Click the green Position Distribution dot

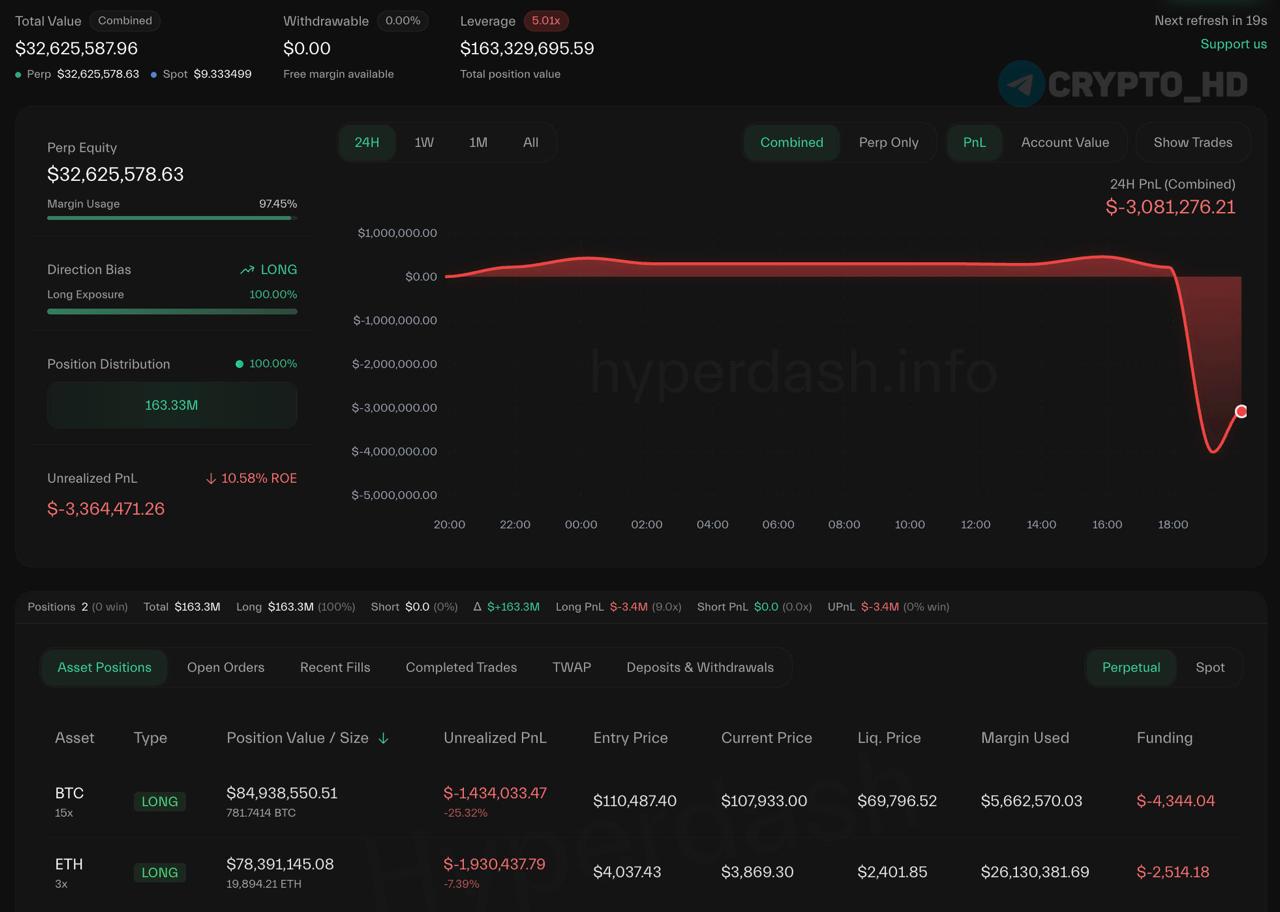(239, 364)
